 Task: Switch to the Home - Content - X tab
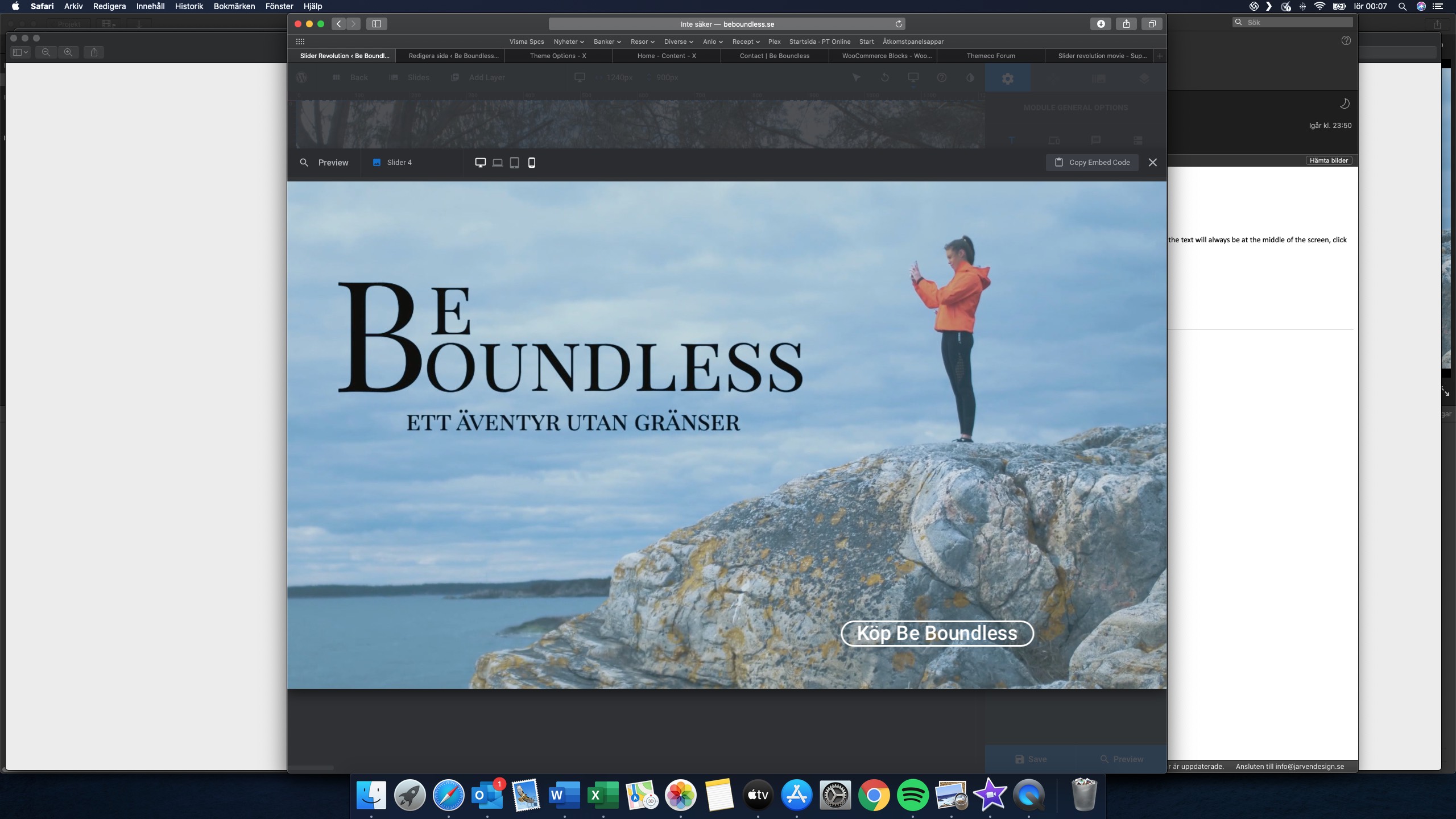[x=667, y=56]
